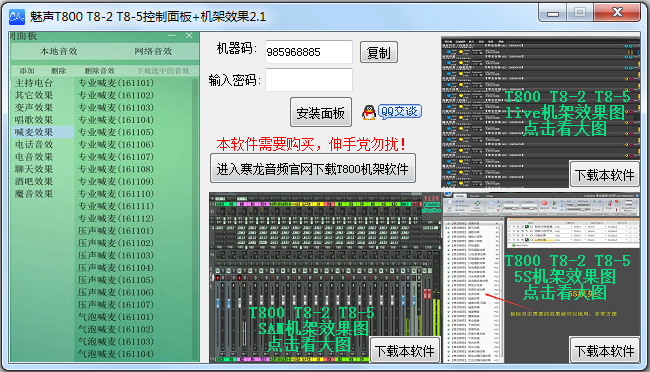Select the 魔音效果 category

34,194
